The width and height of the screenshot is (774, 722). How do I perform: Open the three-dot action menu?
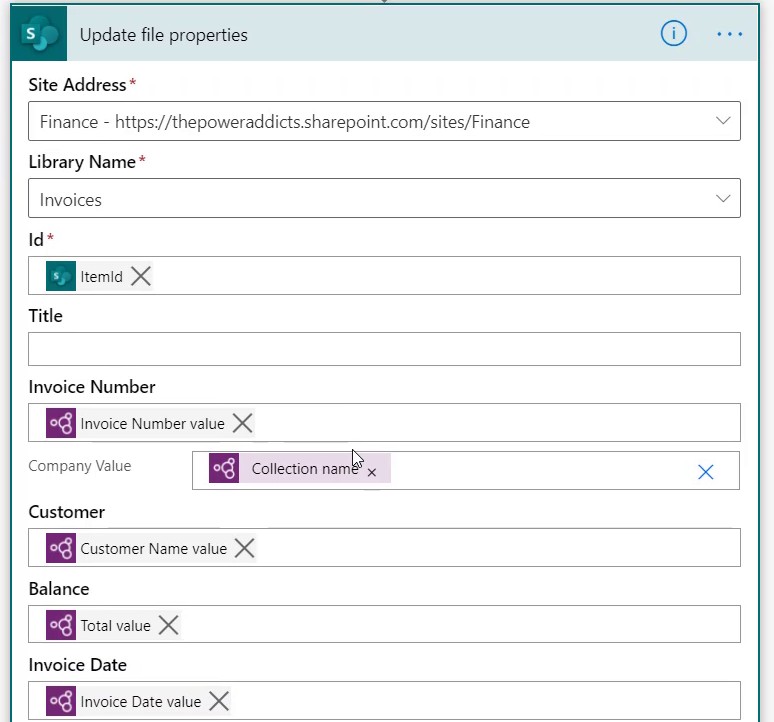tap(730, 34)
